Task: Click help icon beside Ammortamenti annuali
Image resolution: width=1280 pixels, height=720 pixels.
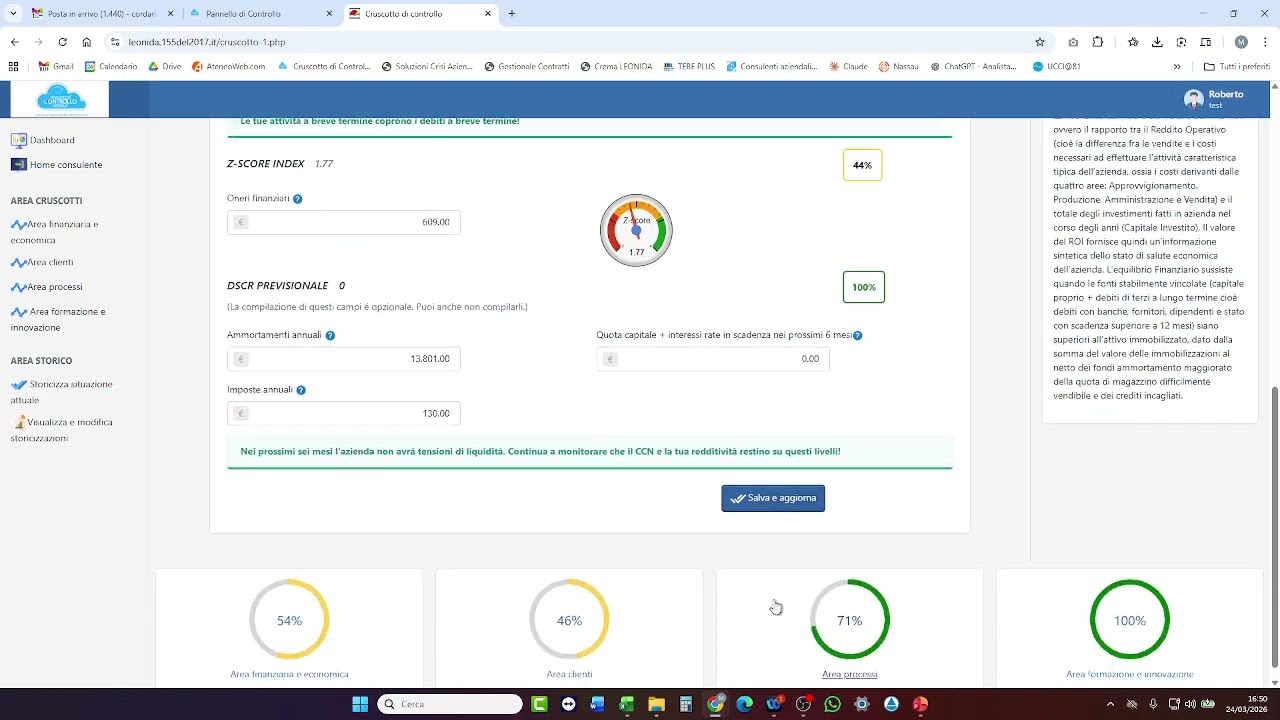Action: (x=330, y=336)
